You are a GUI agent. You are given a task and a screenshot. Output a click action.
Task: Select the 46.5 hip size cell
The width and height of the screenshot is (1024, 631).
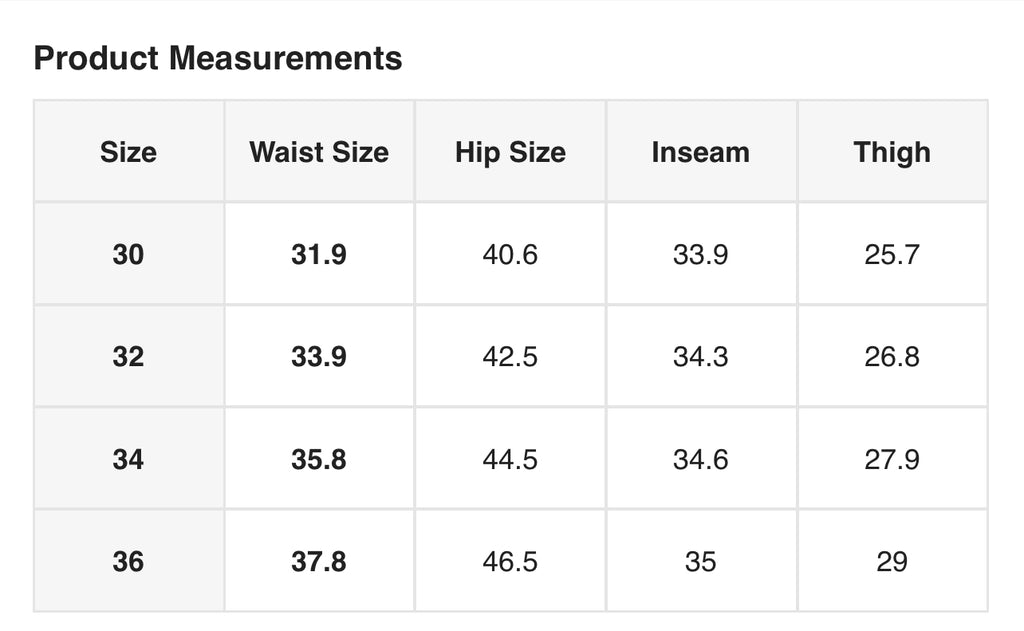click(x=510, y=562)
